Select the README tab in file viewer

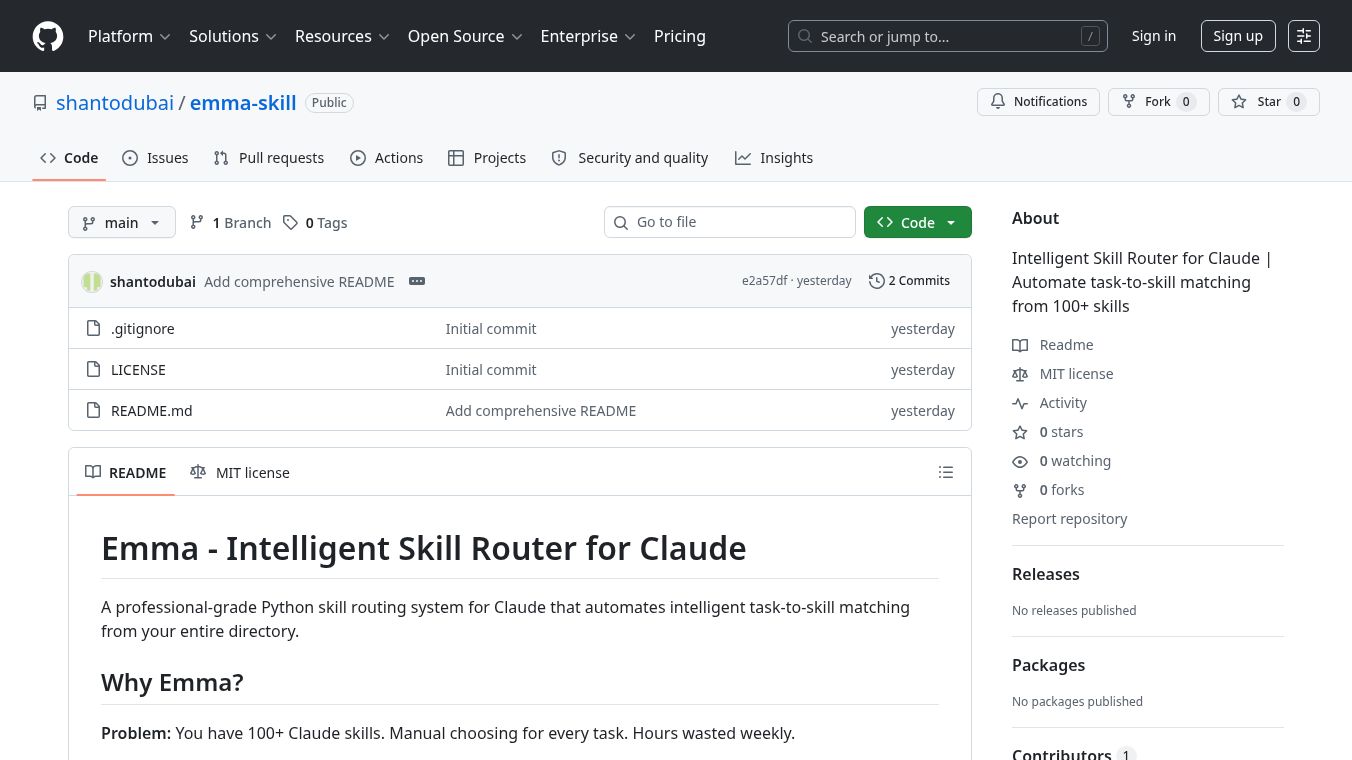tap(126, 472)
